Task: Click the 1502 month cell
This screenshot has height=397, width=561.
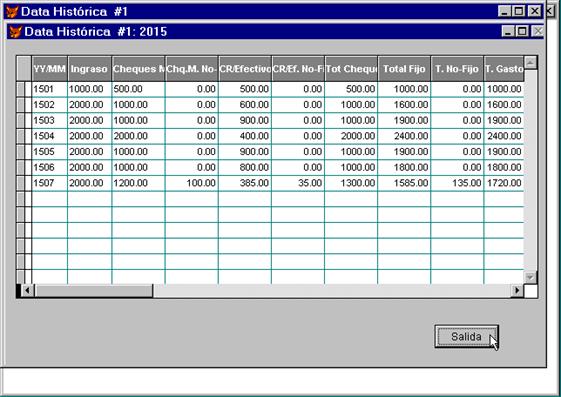Action: coord(49,105)
